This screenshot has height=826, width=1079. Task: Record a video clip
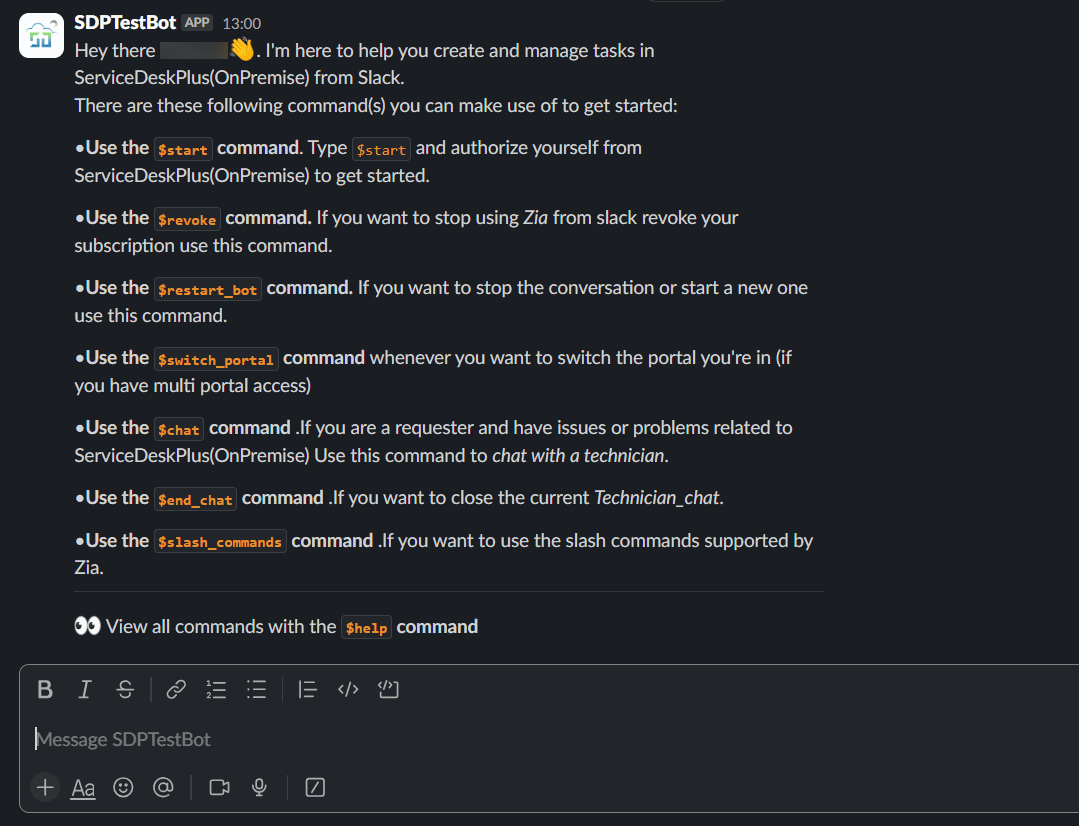(220, 787)
